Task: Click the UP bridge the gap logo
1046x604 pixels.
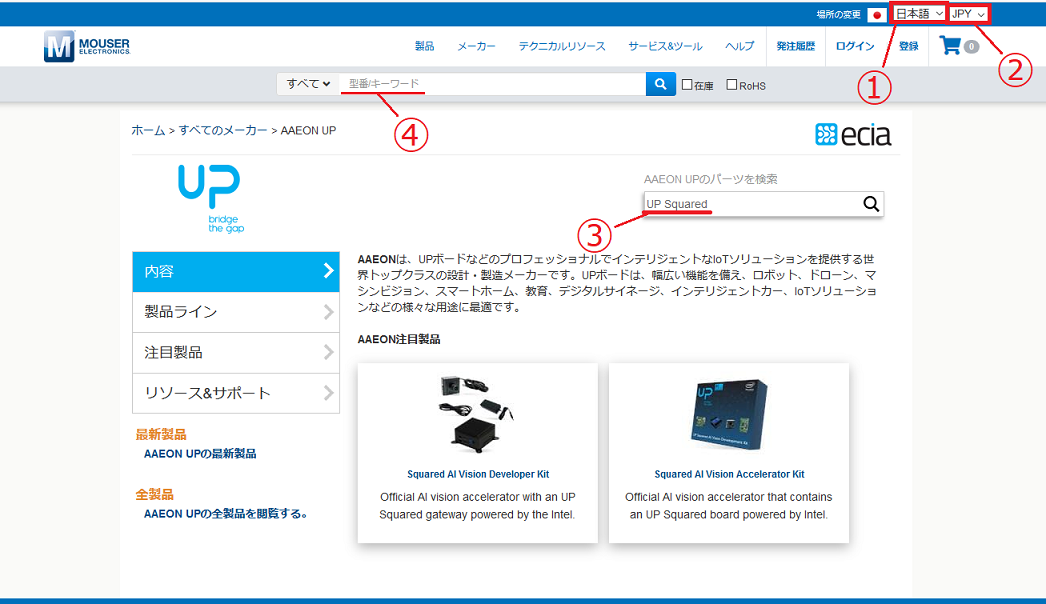Action: 210,199
